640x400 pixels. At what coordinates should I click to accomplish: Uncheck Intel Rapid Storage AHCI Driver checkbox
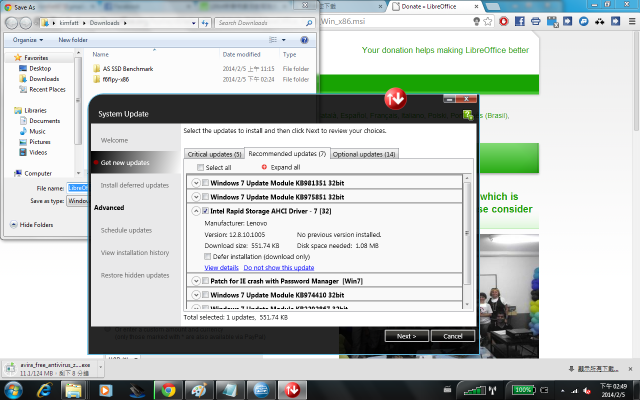click(x=205, y=211)
